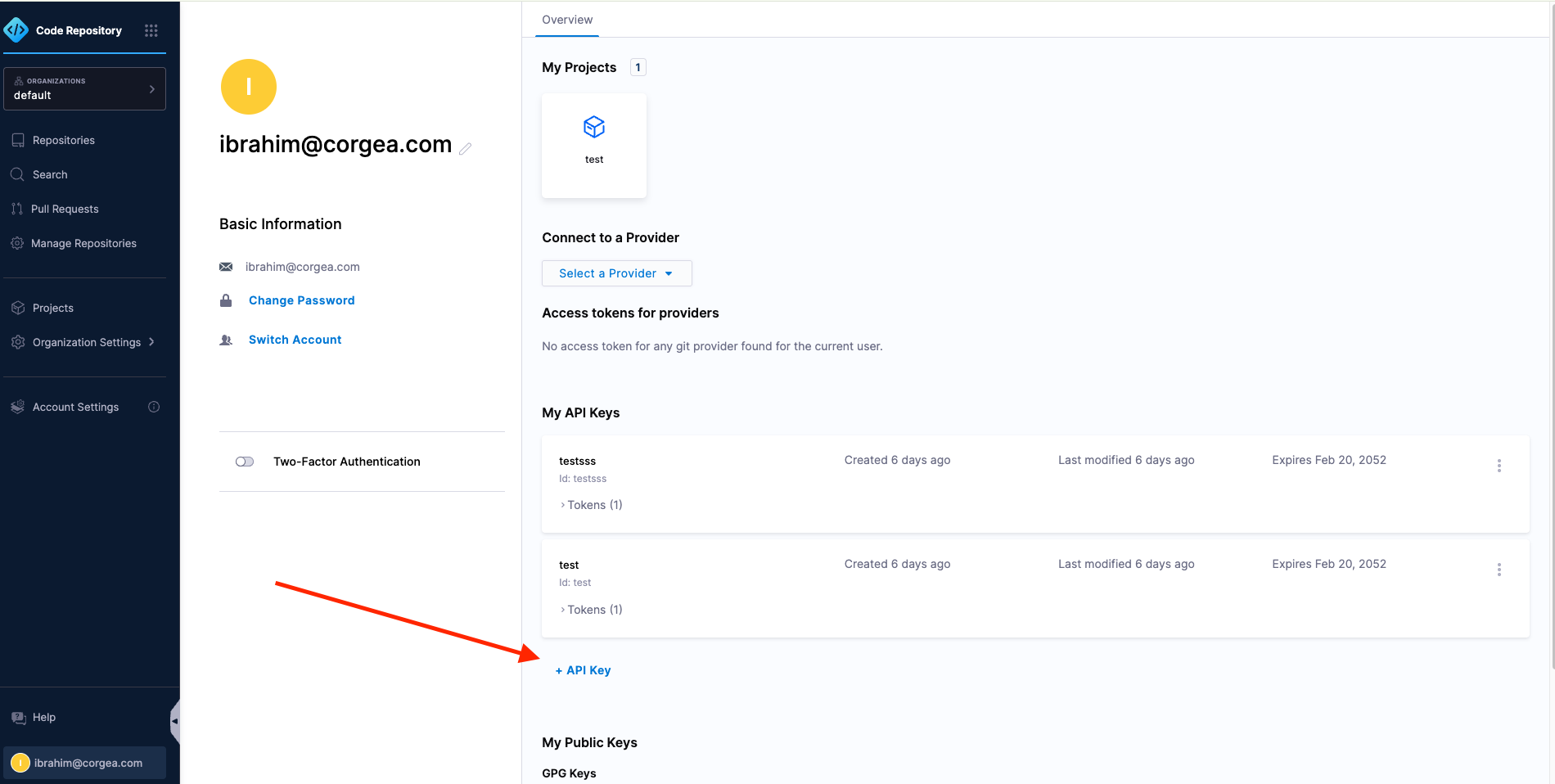This screenshot has width=1555, height=784.
Task: Click the info icon beside Account Settings
Action: point(154,407)
